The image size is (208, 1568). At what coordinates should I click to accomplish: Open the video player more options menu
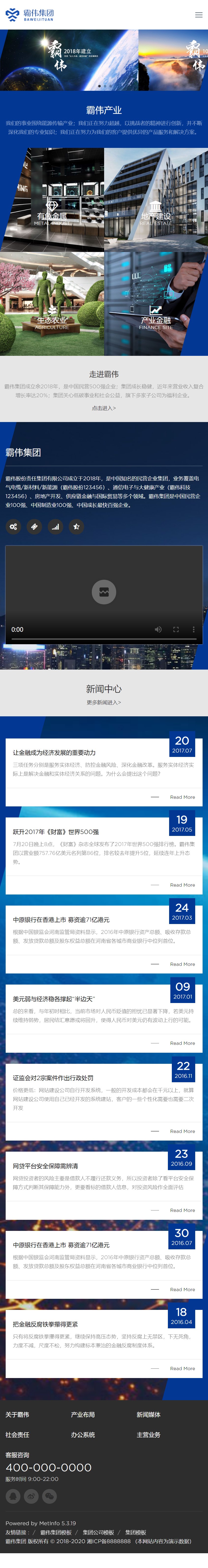click(x=193, y=629)
